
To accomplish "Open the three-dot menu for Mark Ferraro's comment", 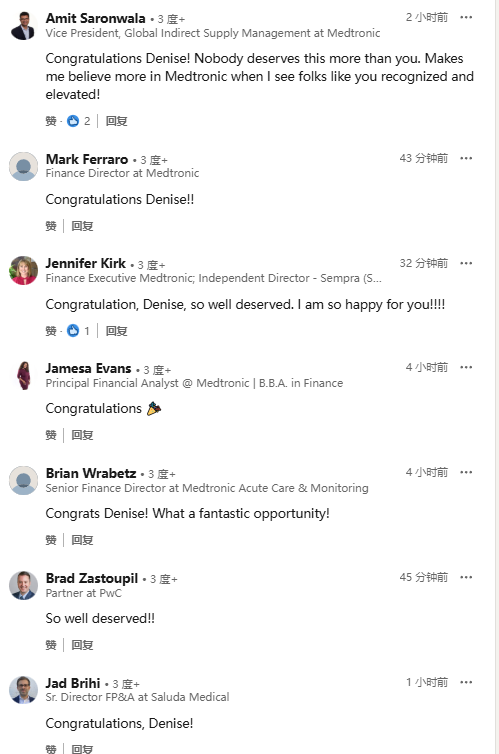I will click(466, 158).
